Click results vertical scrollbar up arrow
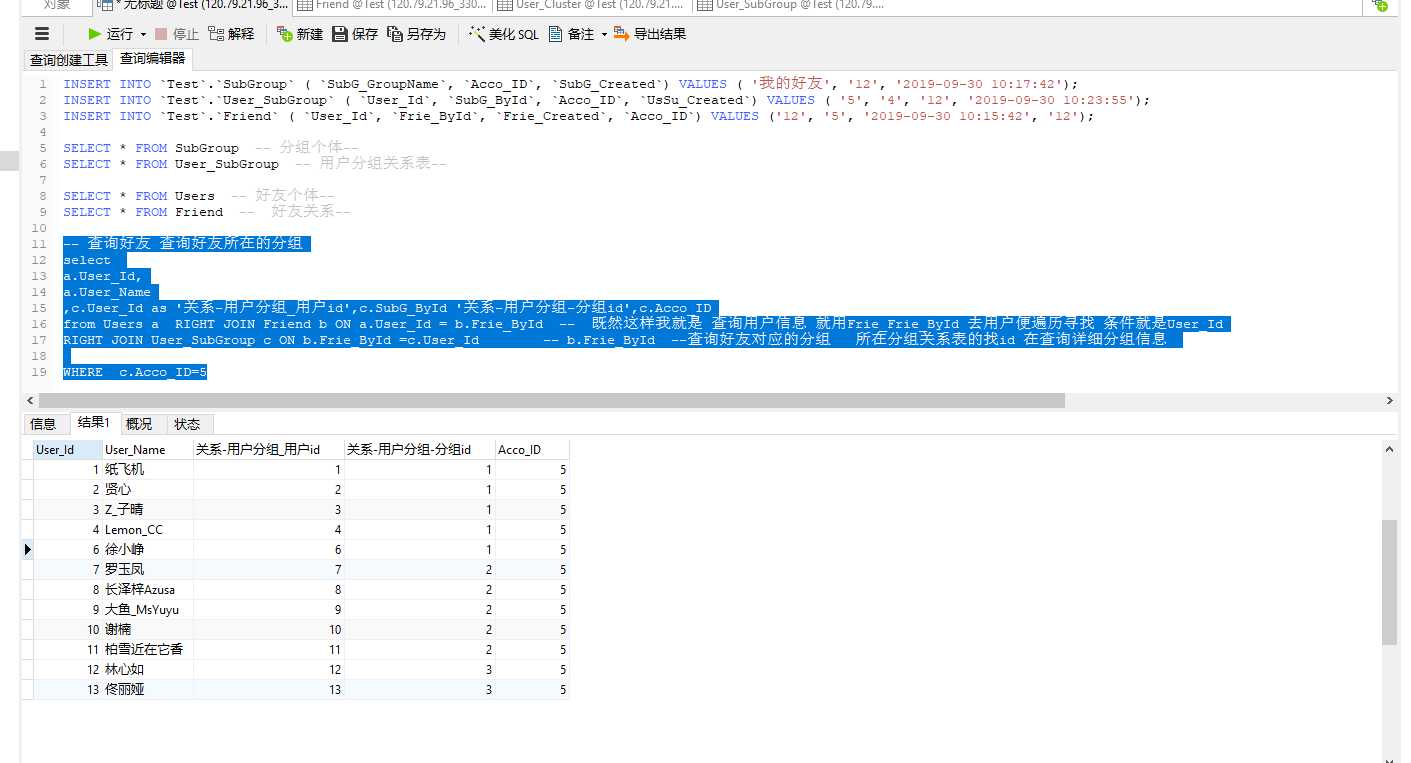This screenshot has width=1411, height=763. pos(1389,450)
